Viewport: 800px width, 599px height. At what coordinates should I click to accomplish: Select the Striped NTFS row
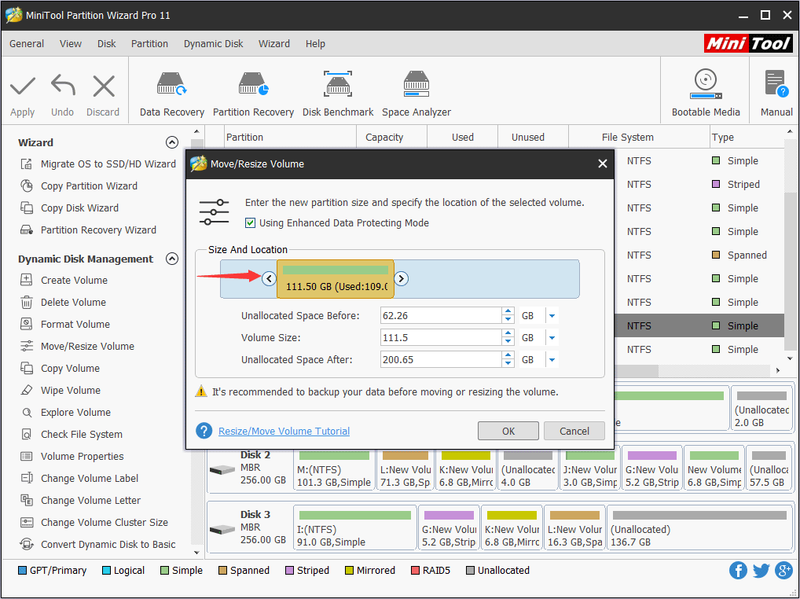699,184
